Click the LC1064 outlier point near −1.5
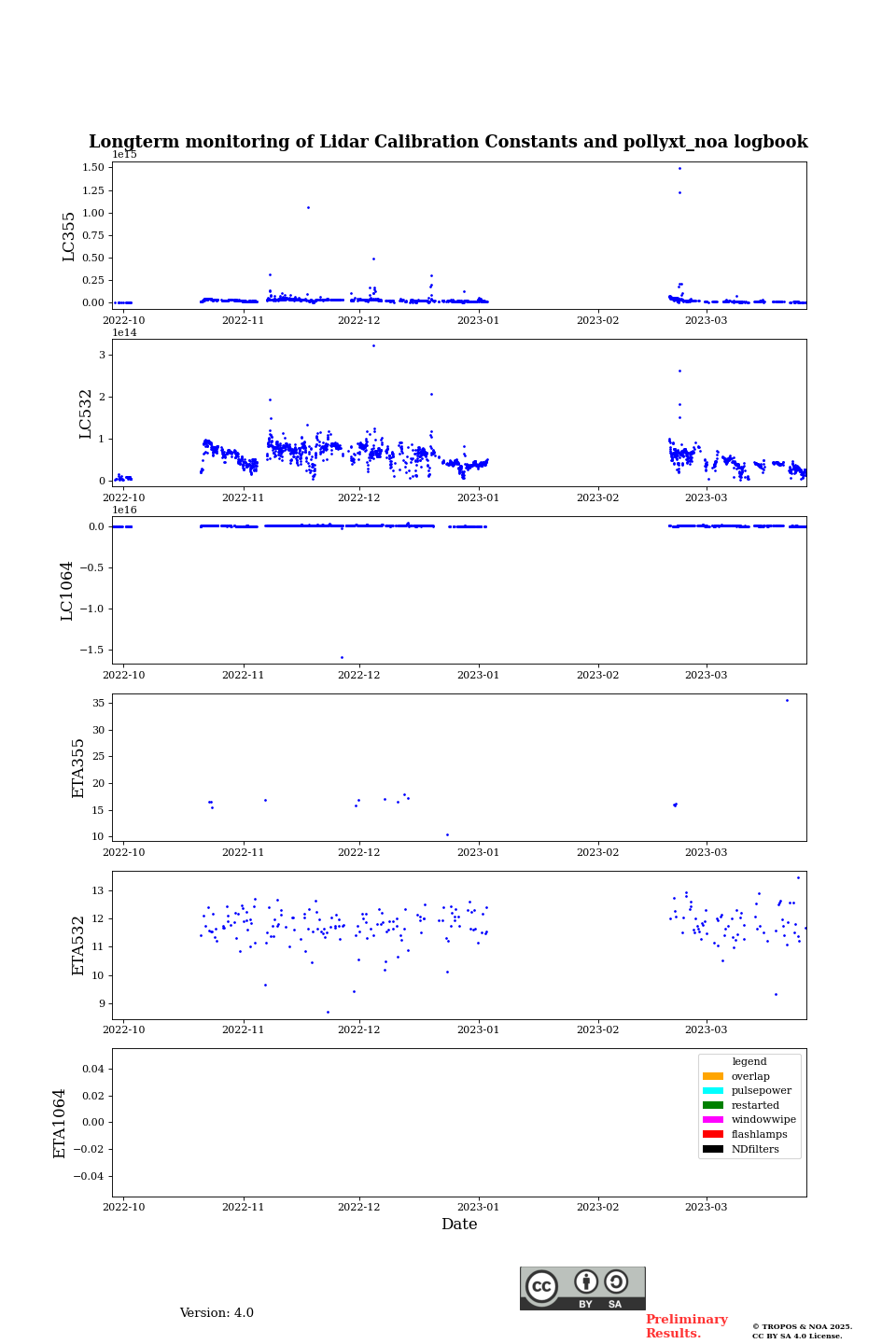This screenshot has width=896, height=1344. [x=342, y=657]
